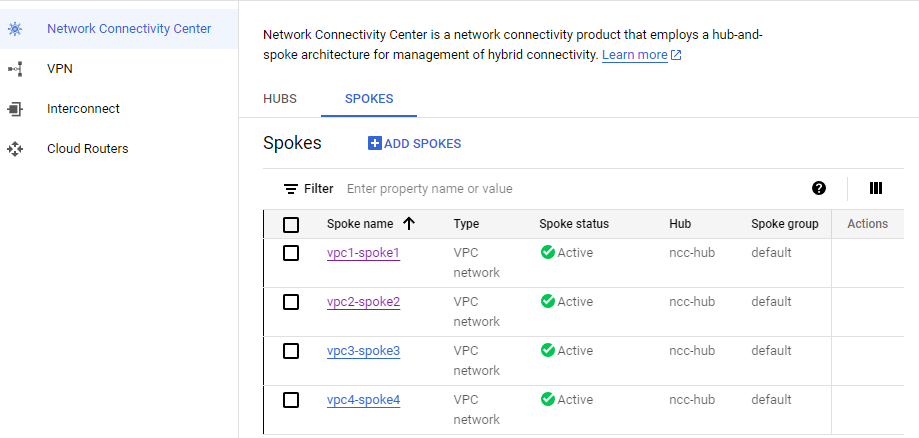Click the VPN sidebar icon
The height and width of the screenshot is (438, 919).
click(x=15, y=69)
